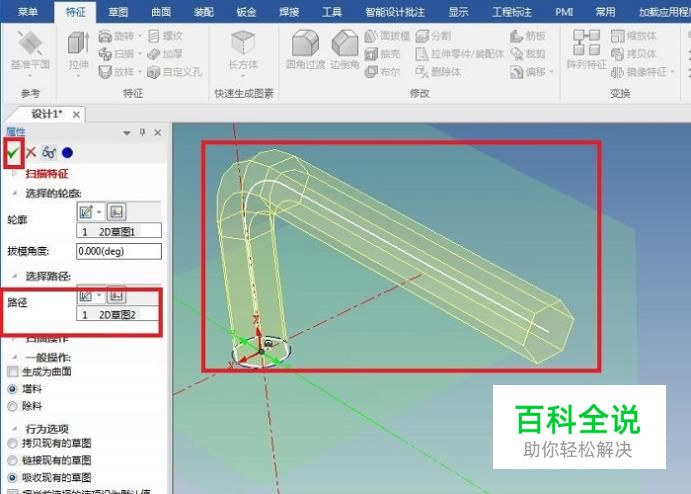Switch to the 钣金 ribbon tab
This screenshot has height=494, width=691.
[x=246, y=12]
